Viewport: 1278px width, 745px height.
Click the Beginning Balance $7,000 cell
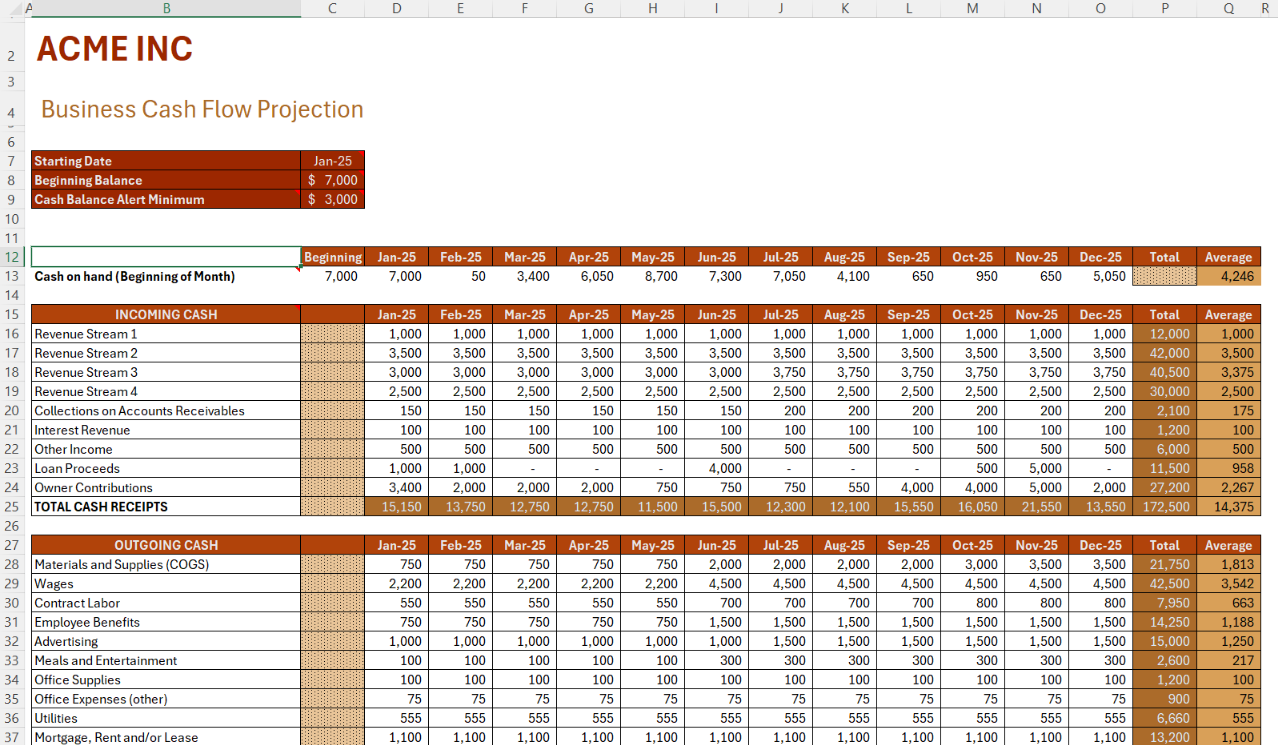click(x=332, y=180)
